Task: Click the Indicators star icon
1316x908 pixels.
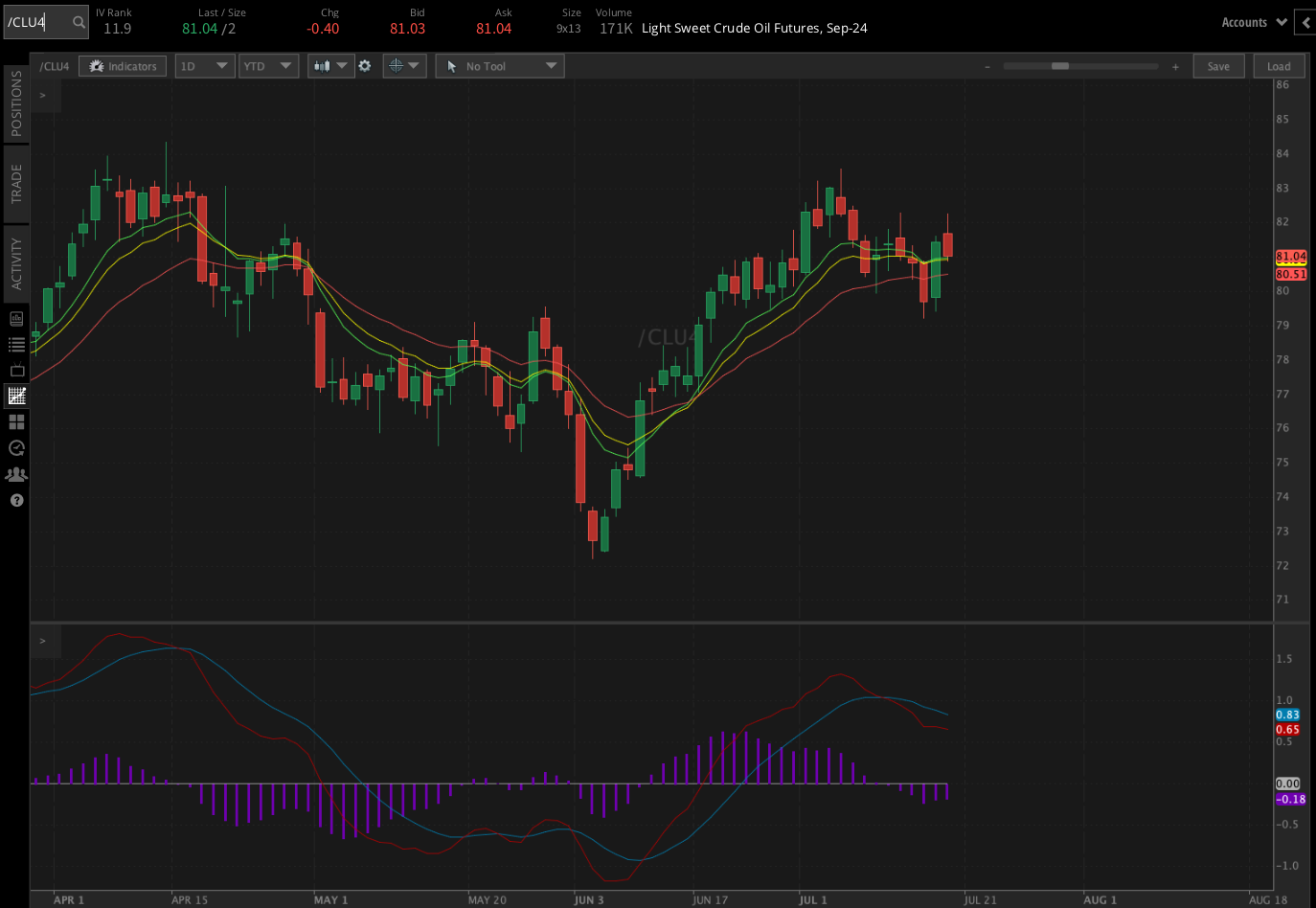Action: click(95, 65)
